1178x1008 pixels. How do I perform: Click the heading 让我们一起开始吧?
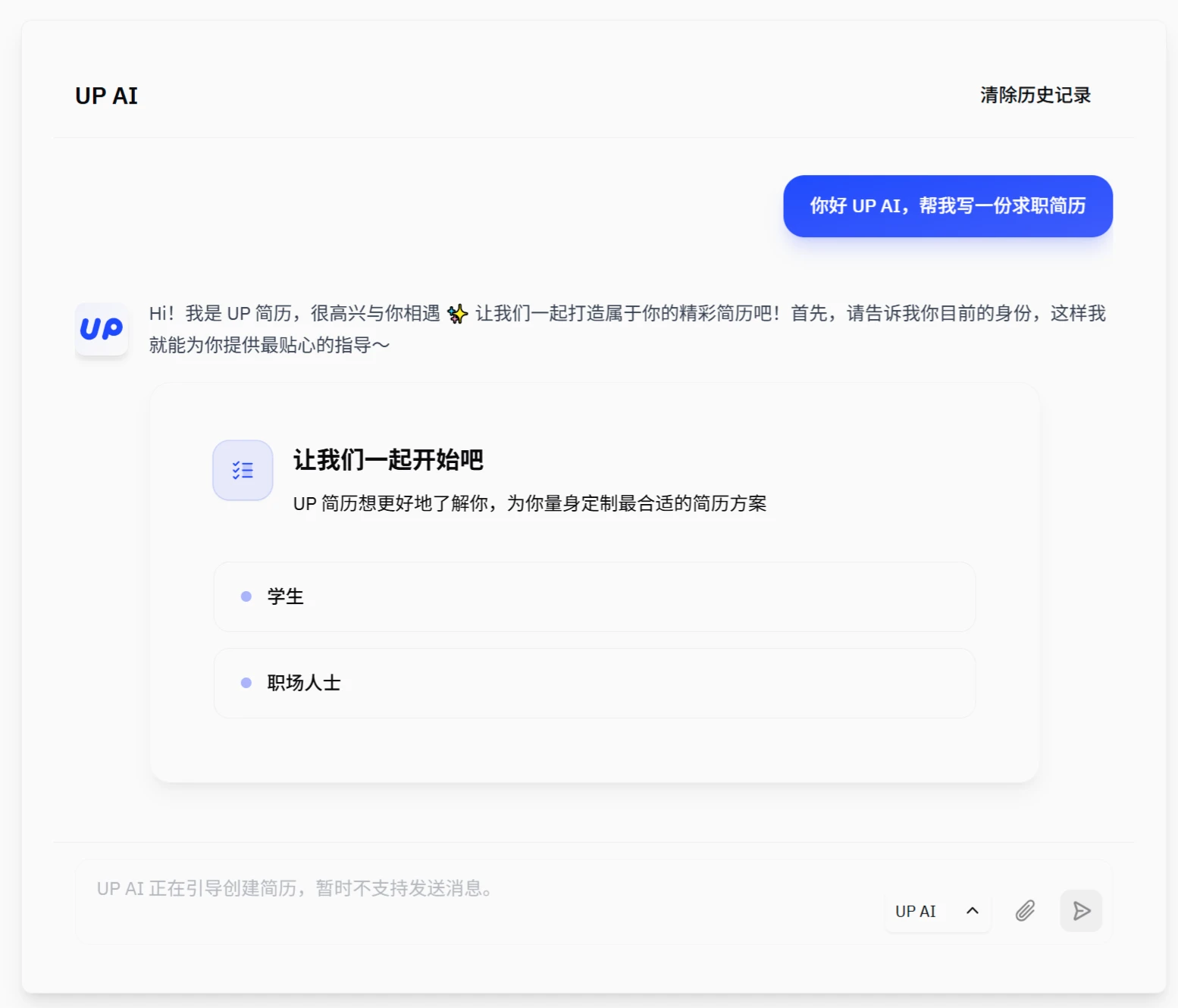click(x=388, y=459)
